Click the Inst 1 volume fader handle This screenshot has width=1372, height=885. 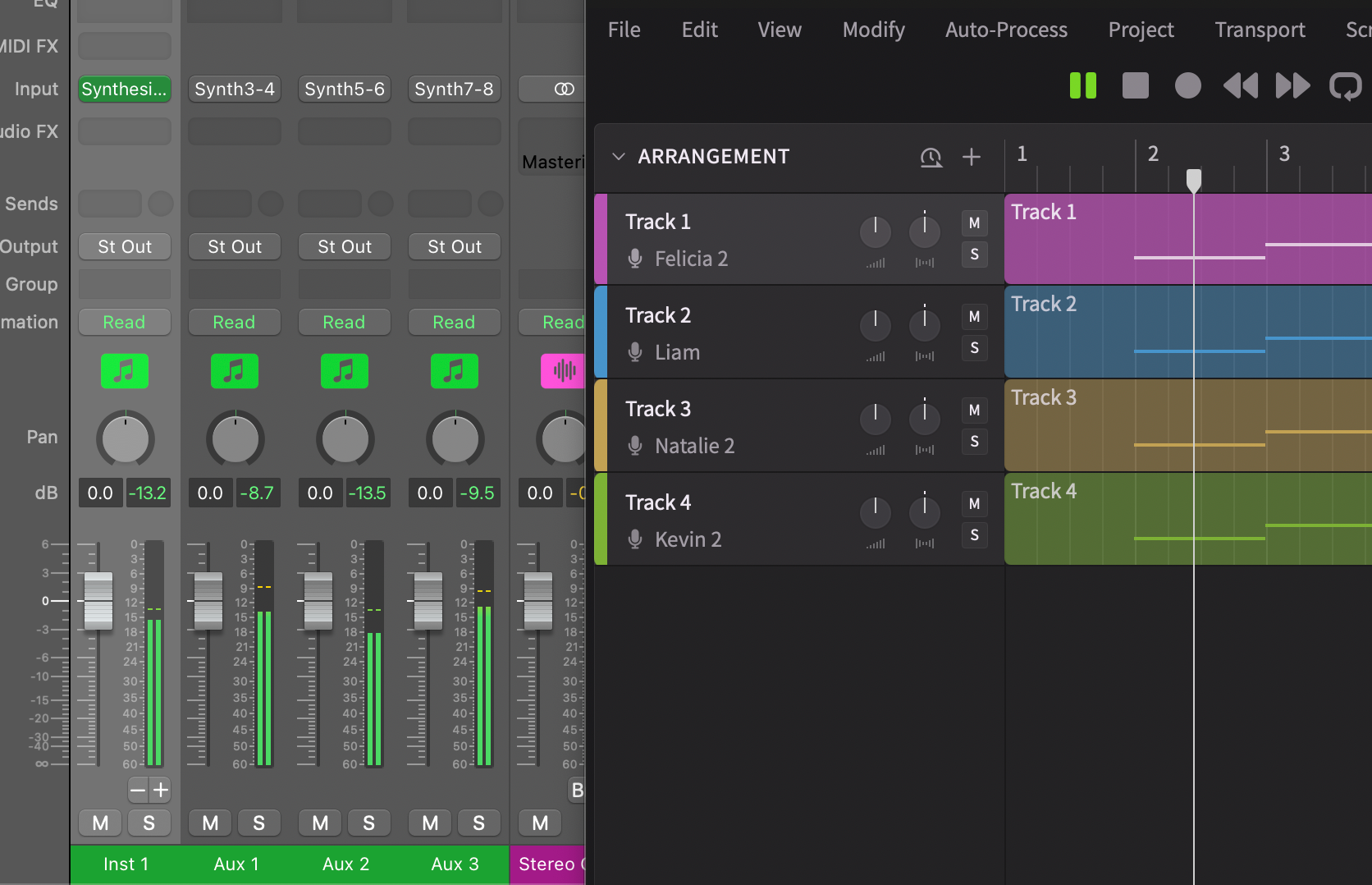tap(98, 601)
